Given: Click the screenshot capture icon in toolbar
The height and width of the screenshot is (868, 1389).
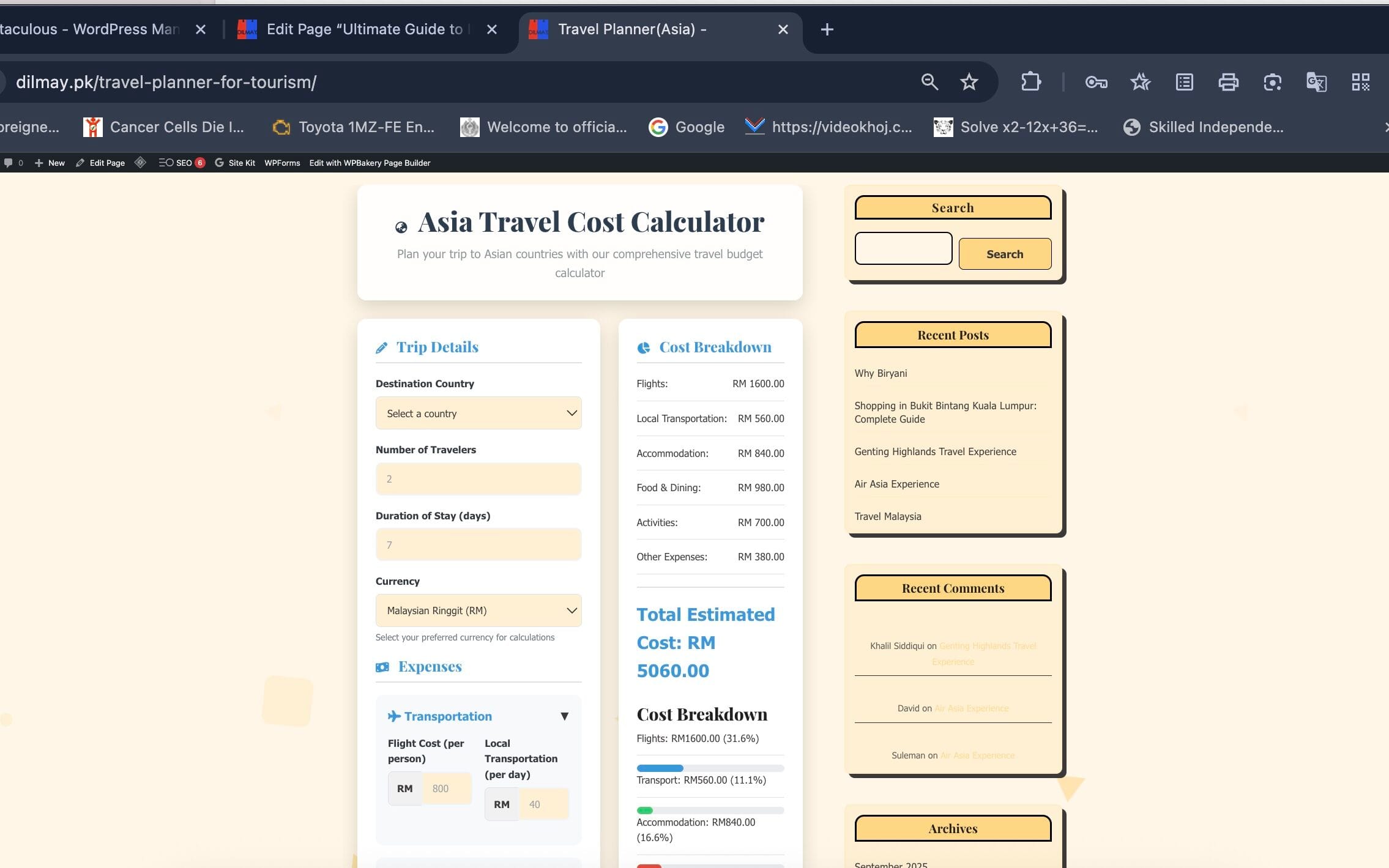Looking at the screenshot, I should (1272, 82).
